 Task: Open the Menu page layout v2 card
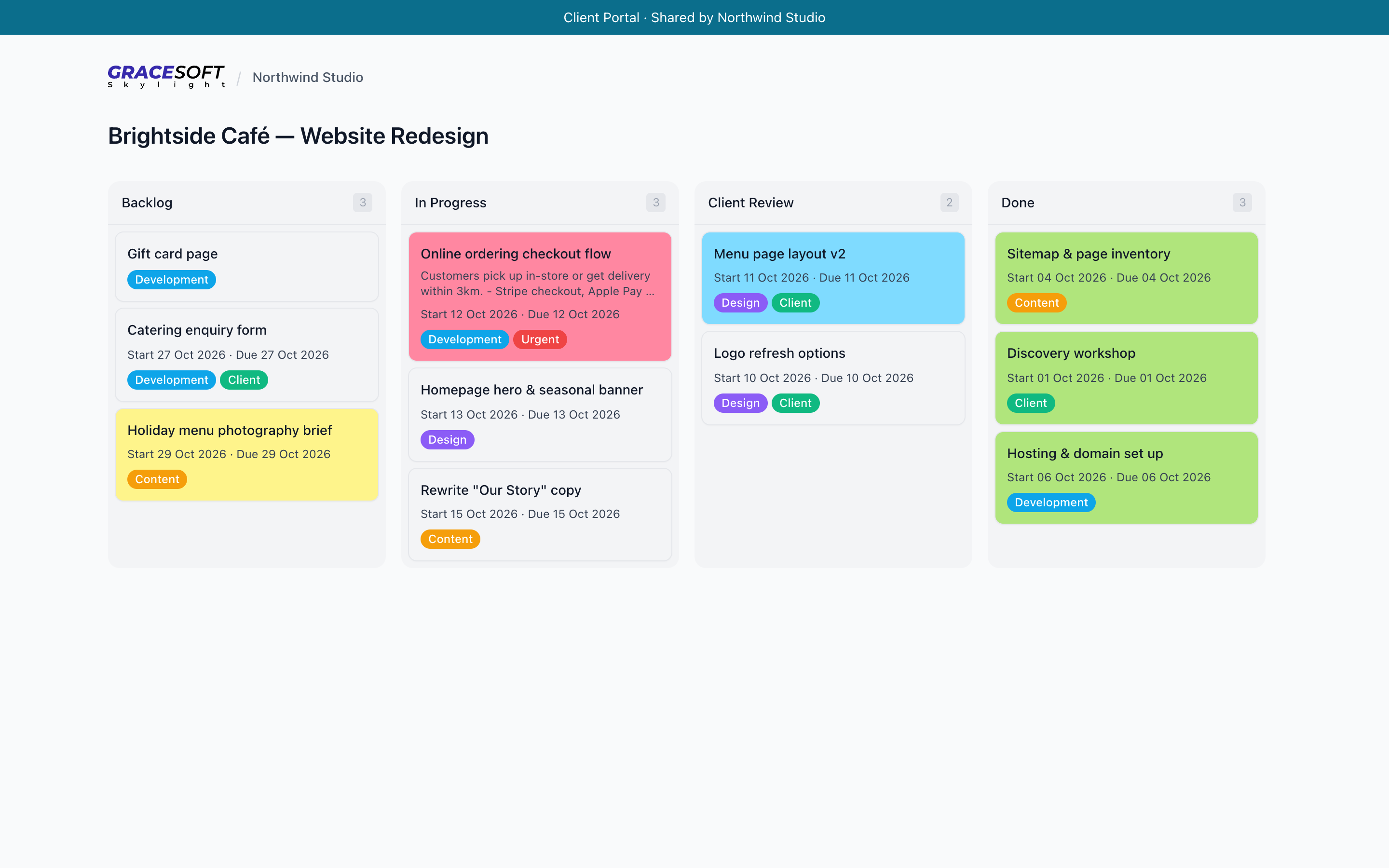[x=833, y=278]
